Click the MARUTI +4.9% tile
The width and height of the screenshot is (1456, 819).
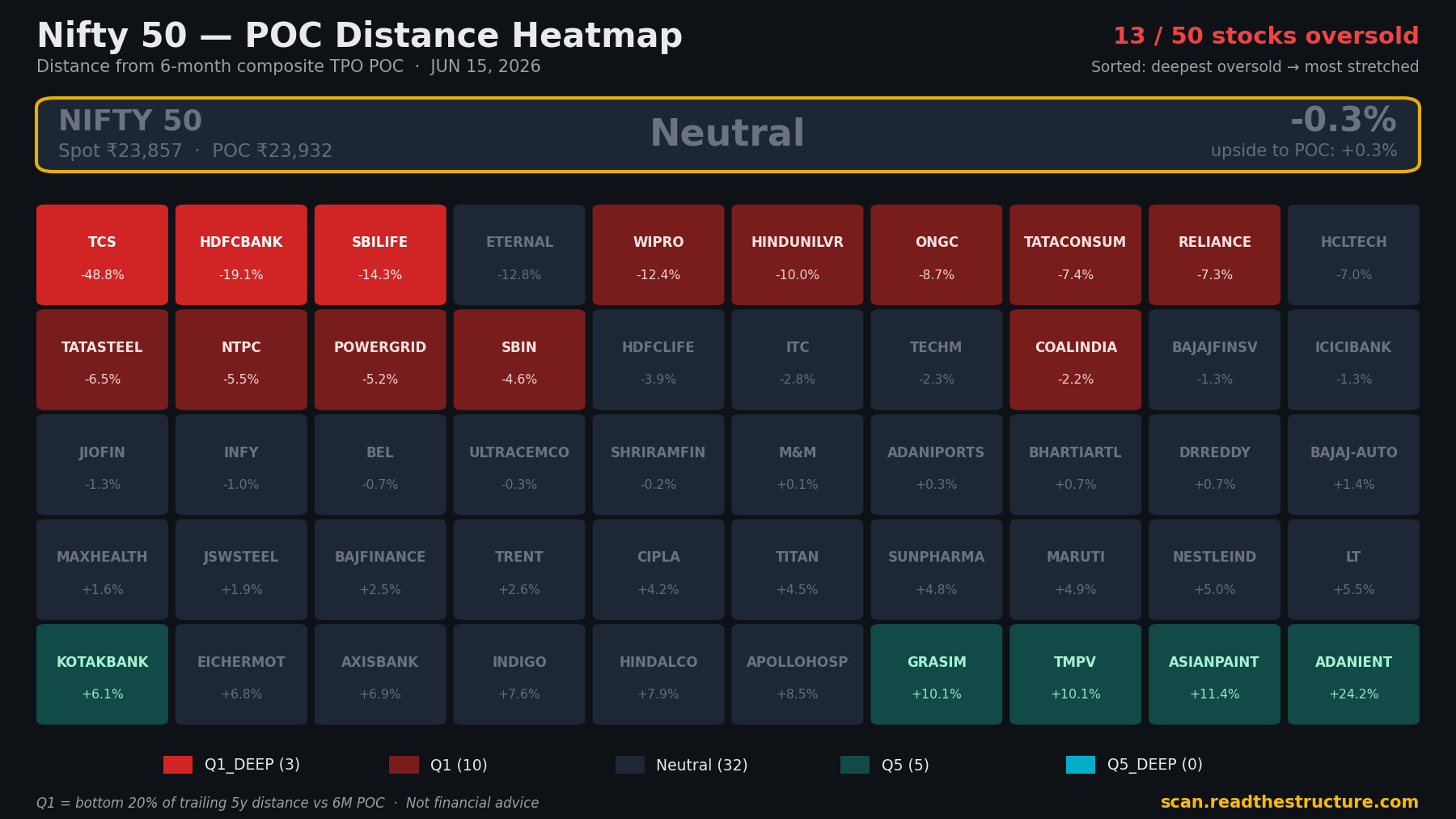tap(1076, 570)
